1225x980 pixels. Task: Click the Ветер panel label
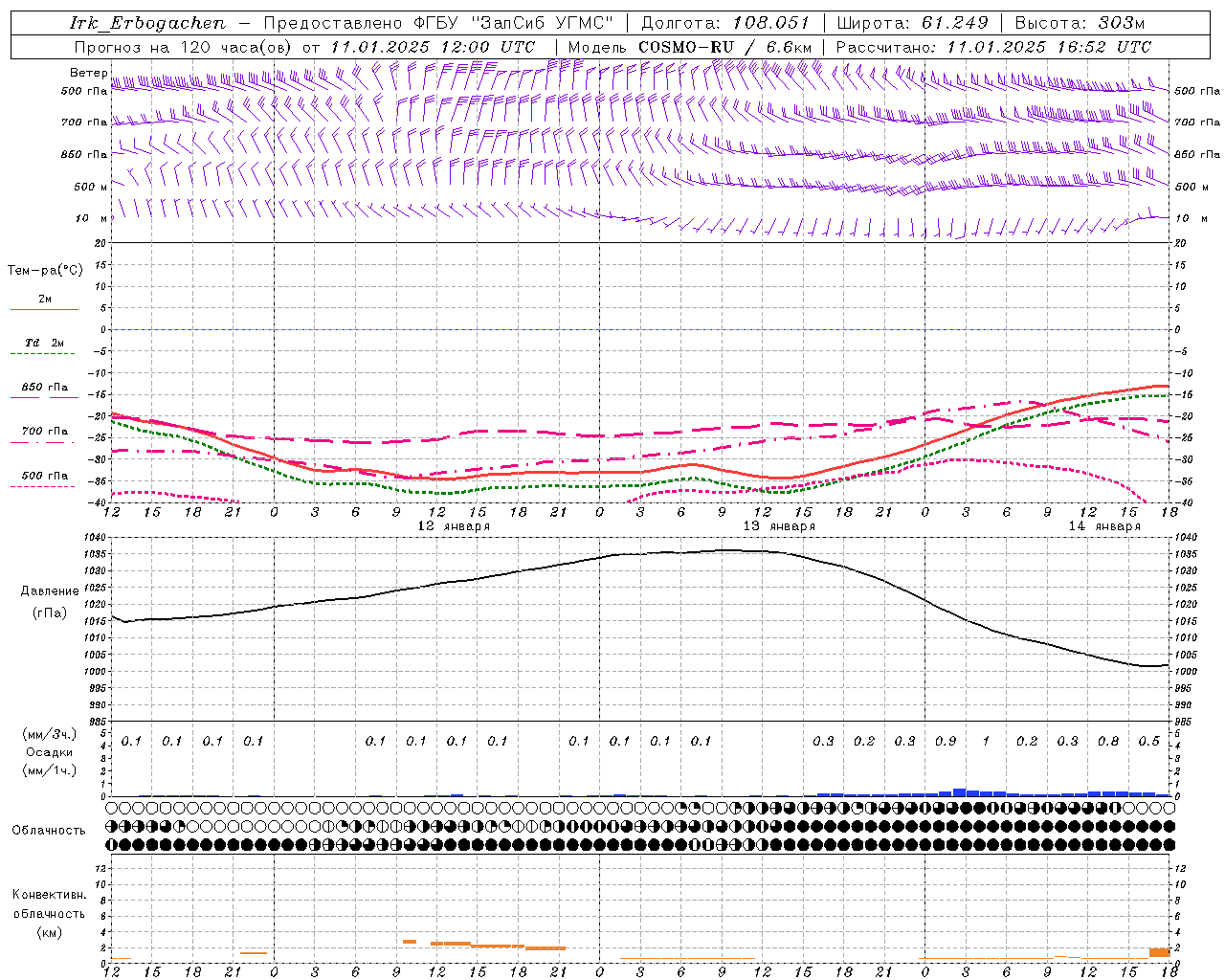(89, 73)
